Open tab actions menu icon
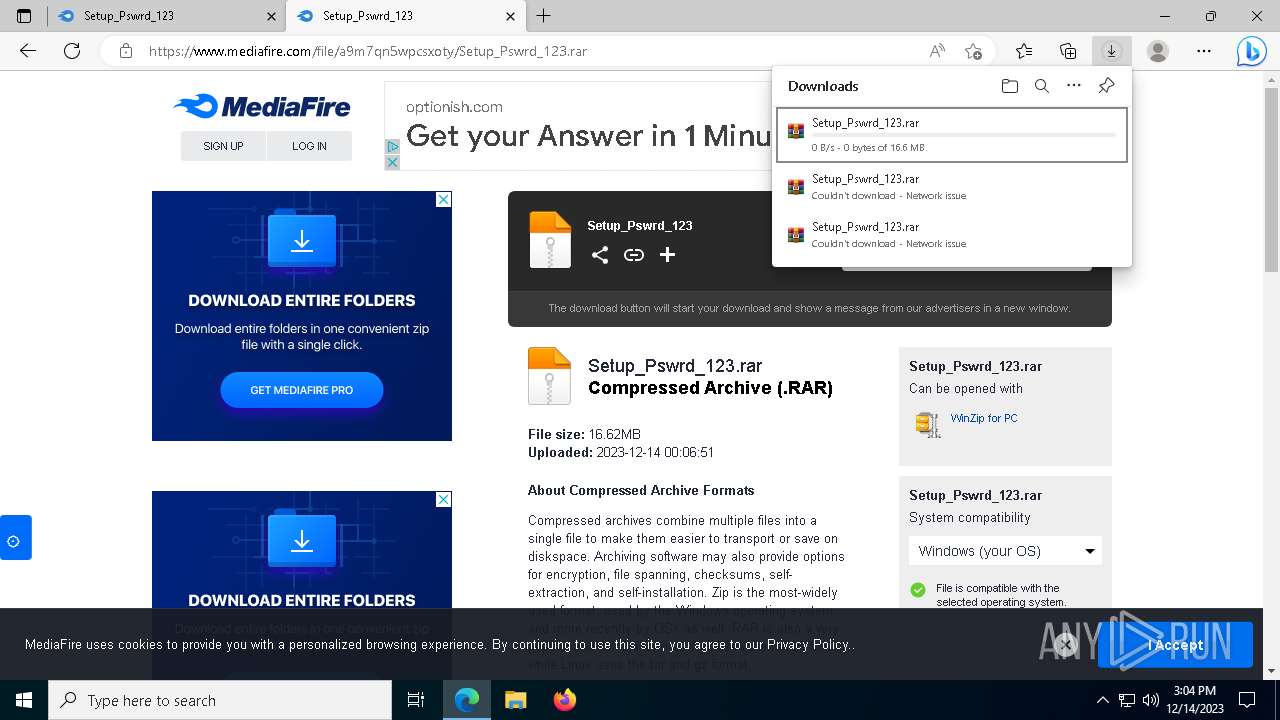 24,16
